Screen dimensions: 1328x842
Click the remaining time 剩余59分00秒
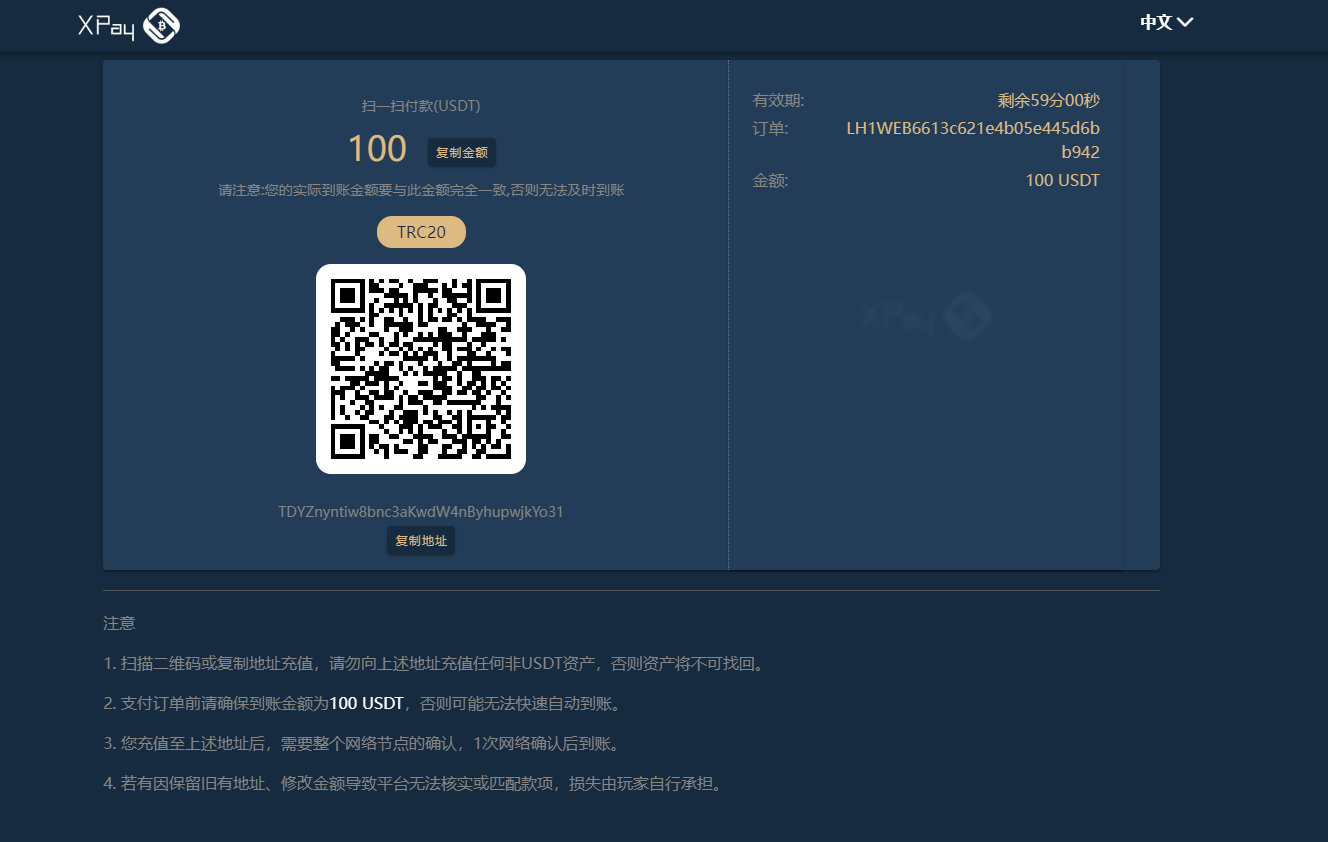(x=1048, y=100)
